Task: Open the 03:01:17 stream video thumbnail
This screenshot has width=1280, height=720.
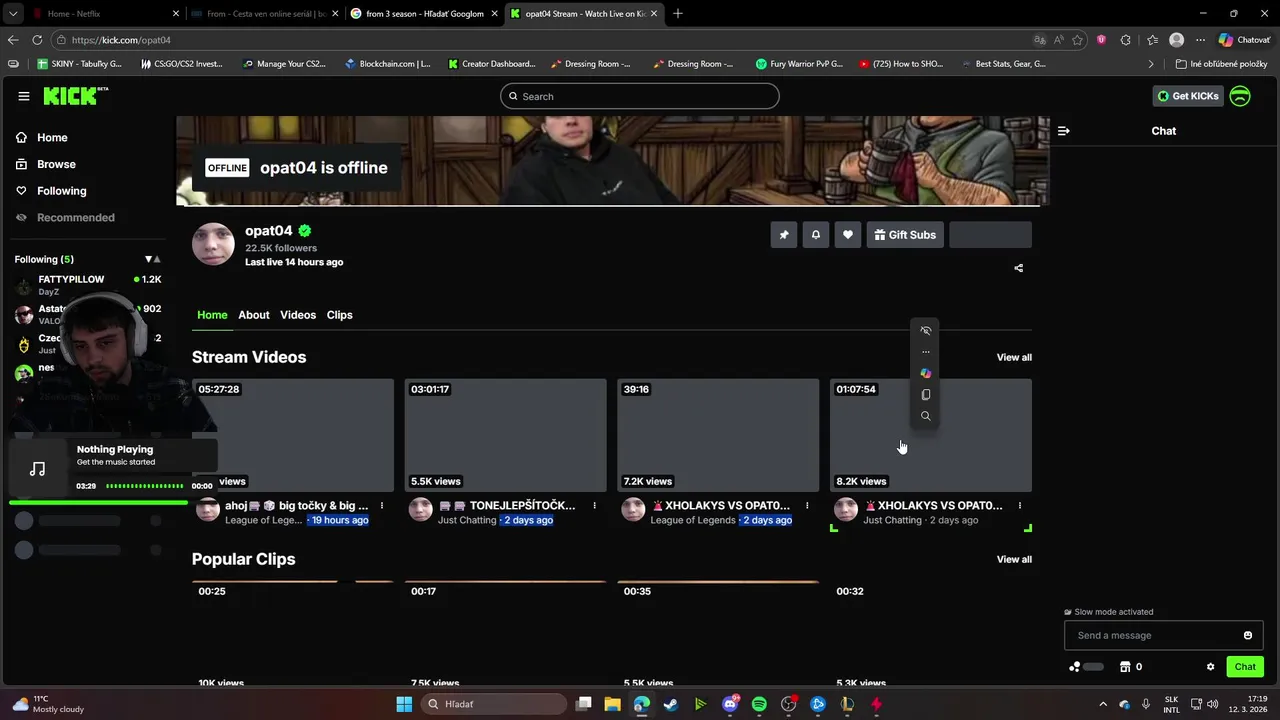Action: (x=505, y=435)
